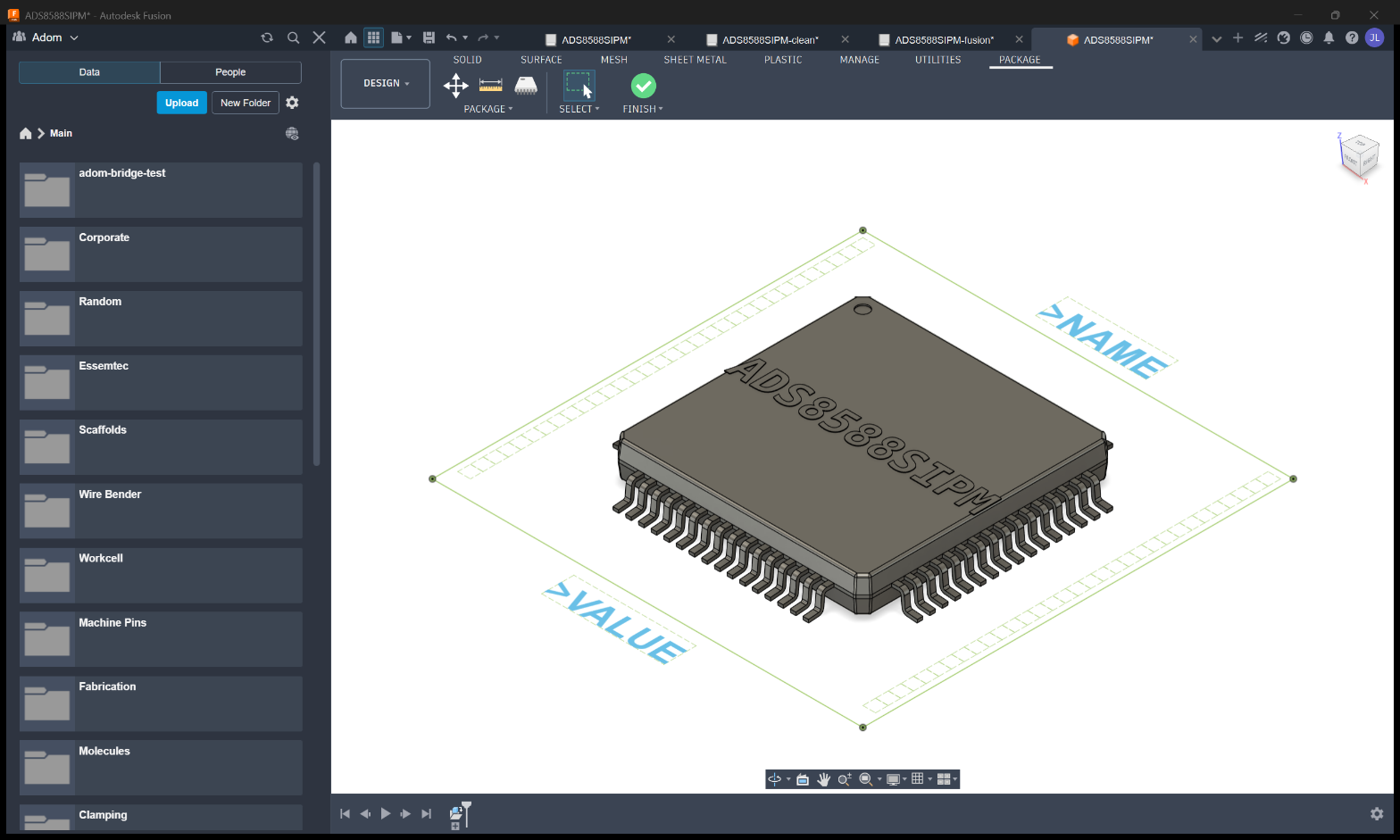
Task: Open data panel settings gear
Action: [292, 103]
